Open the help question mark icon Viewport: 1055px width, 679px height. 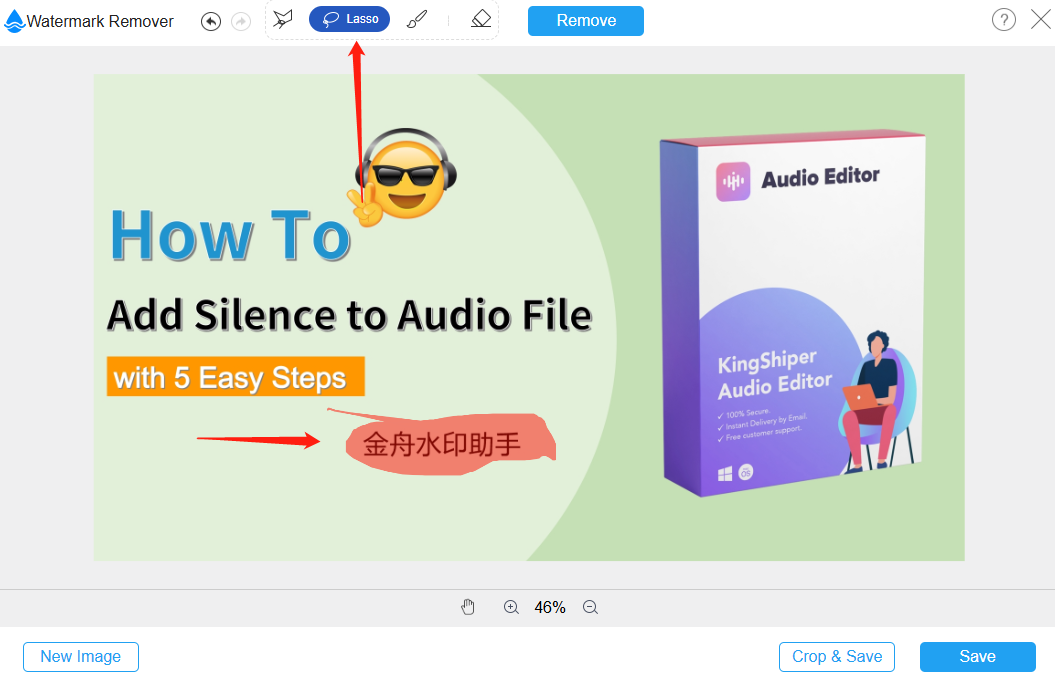[1003, 20]
